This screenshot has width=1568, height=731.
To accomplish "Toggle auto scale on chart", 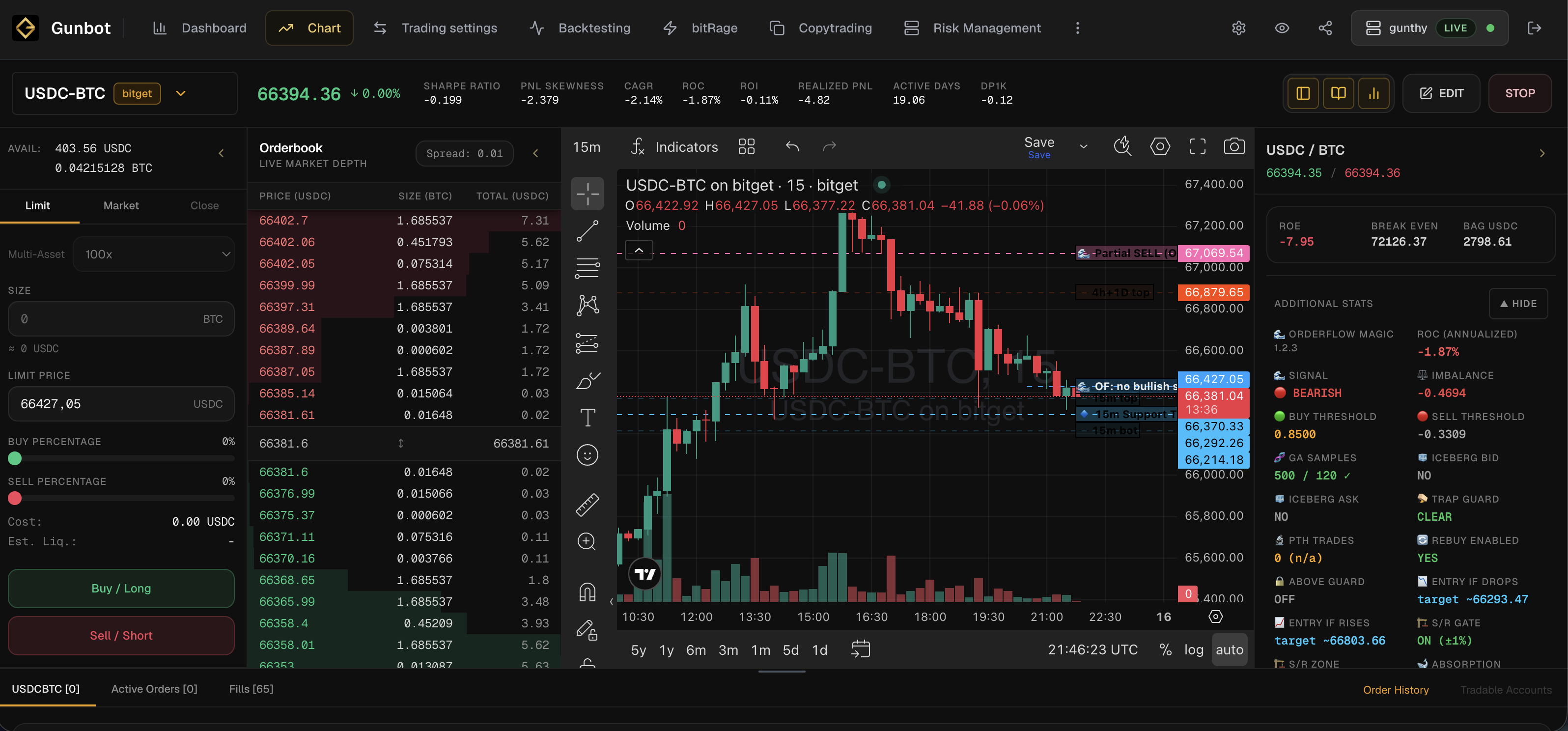I will (1230, 649).
